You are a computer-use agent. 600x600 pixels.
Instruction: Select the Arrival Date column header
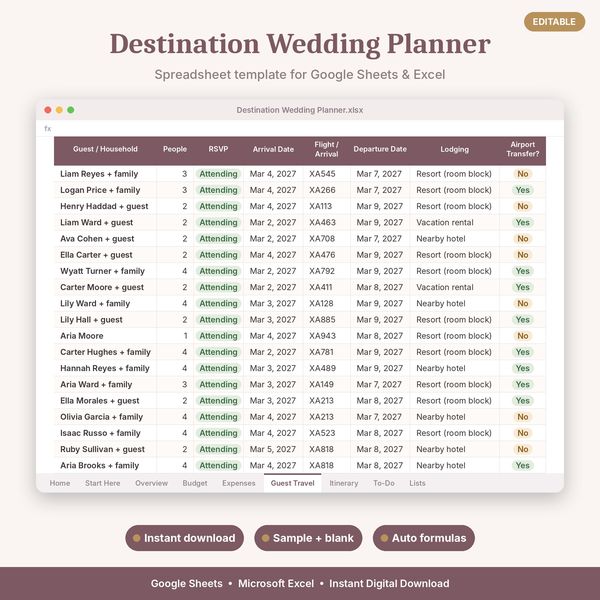pos(273,149)
